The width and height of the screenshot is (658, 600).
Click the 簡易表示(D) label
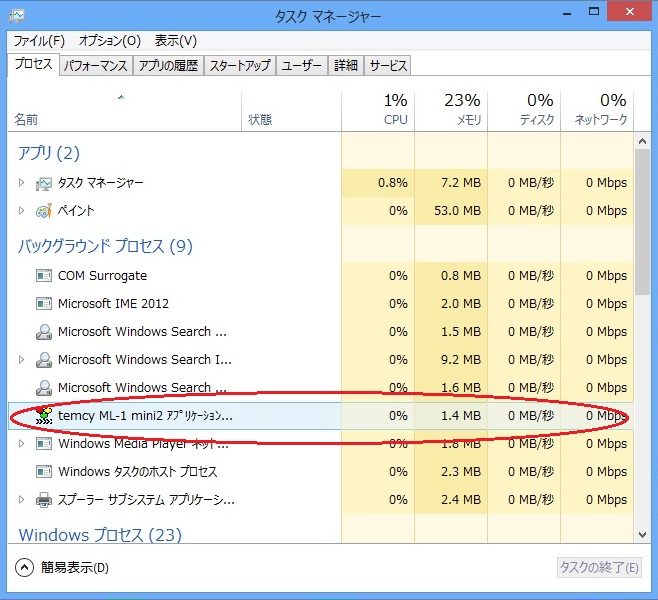pyautogui.click(x=75, y=568)
